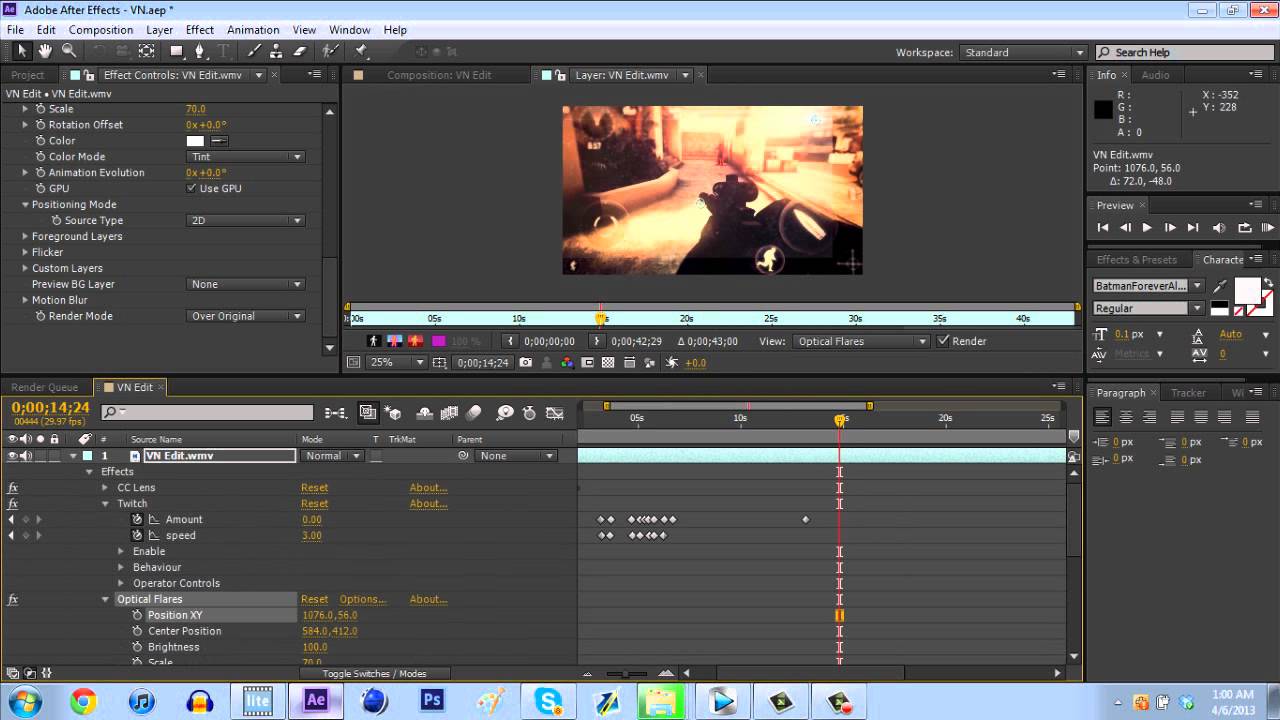Select the Puppet Pin tool
Image resolution: width=1280 pixels, height=720 pixels.
tap(361, 51)
